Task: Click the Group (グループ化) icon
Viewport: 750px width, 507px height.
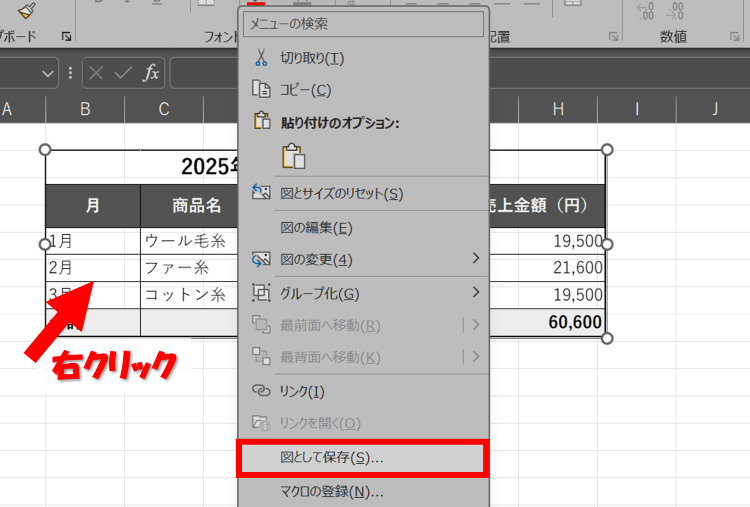Action: click(261, 293)
